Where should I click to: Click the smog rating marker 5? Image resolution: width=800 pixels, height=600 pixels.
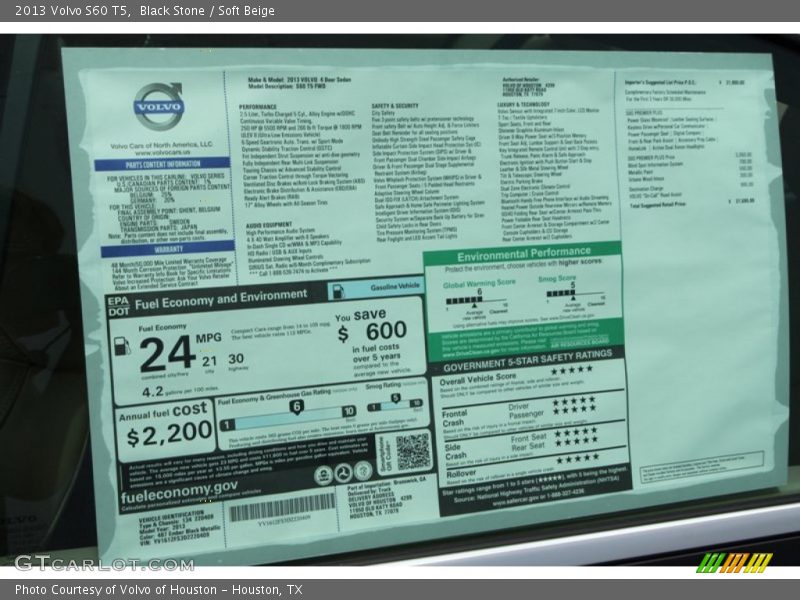click(395, 398)
